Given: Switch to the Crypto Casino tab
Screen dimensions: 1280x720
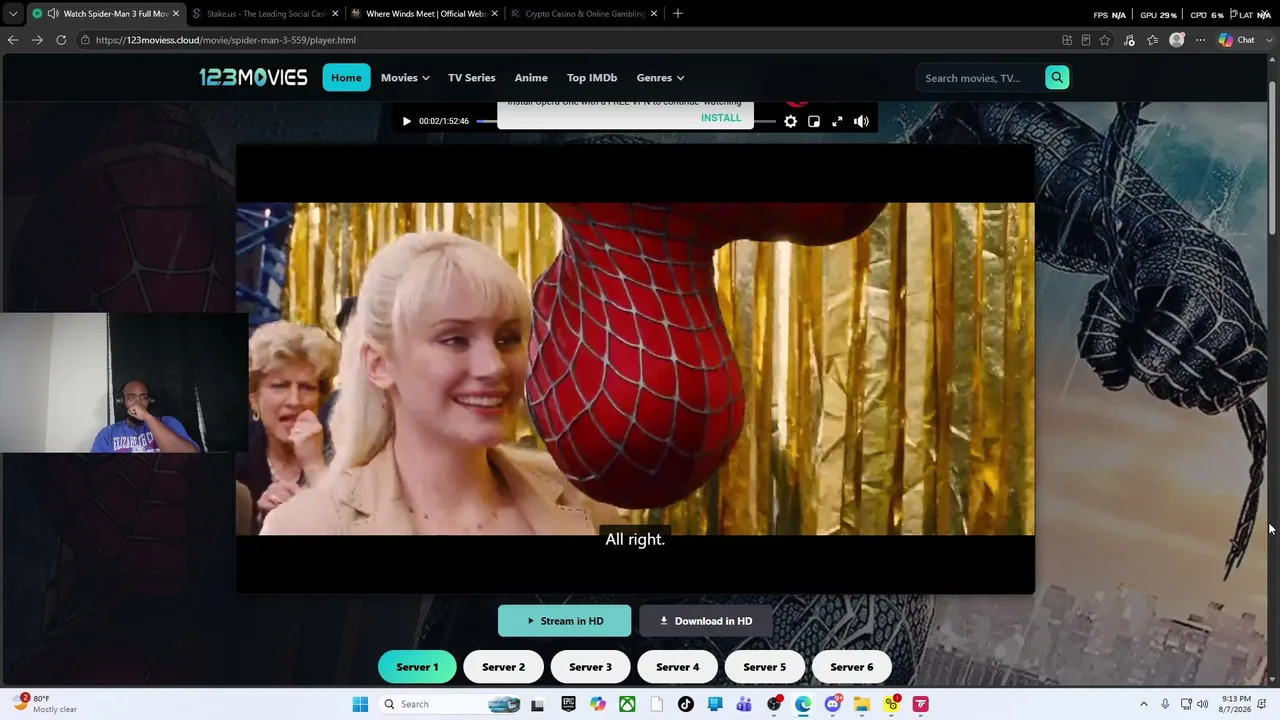Looking at the screenshot, I should click(584, 13).
